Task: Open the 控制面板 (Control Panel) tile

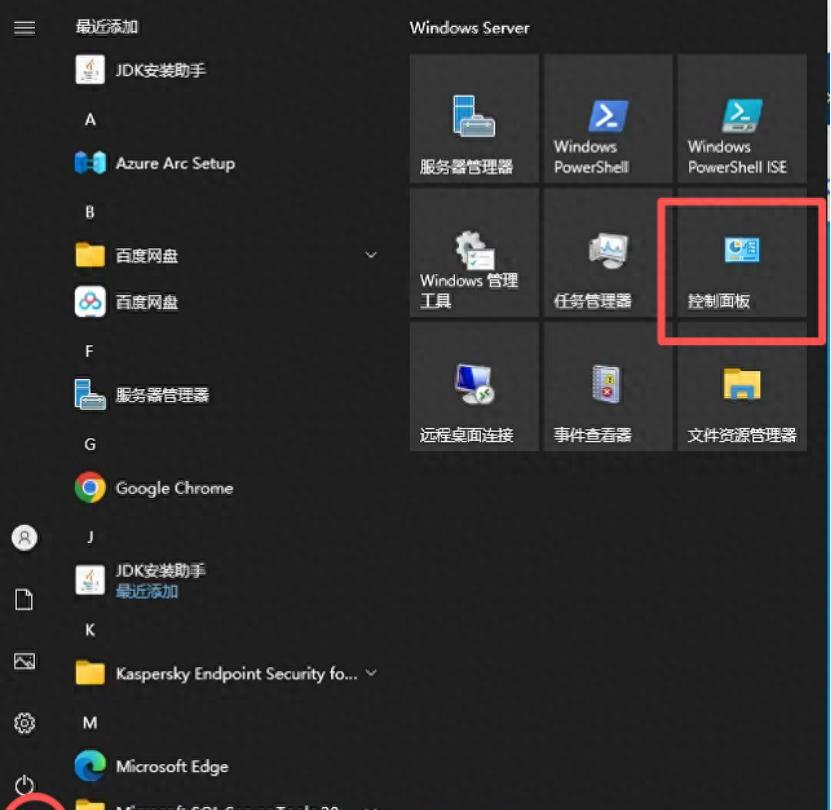Action: tap(741, 252)
